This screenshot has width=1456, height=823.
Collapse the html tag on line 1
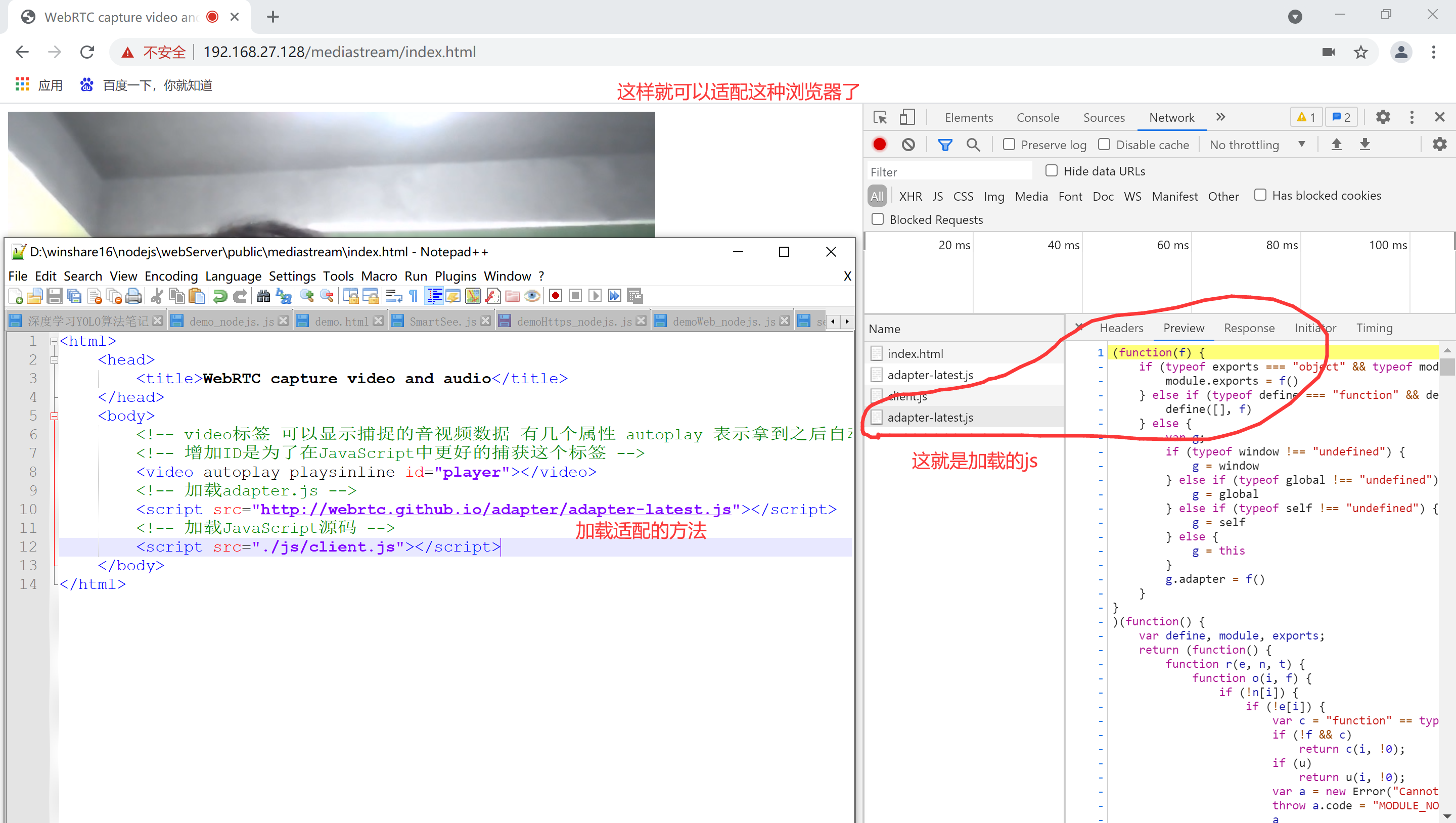pyautogui.click(x=54, y=341)
